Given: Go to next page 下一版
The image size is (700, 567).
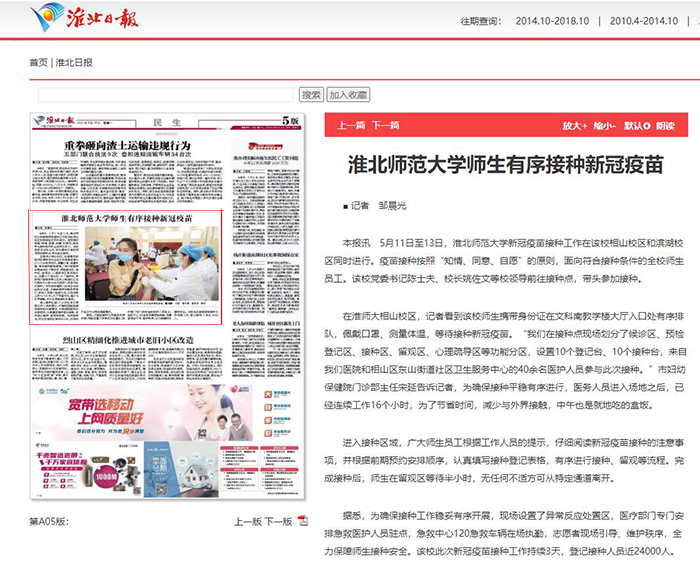Looking at the screenshot, I should pos(280,521).
